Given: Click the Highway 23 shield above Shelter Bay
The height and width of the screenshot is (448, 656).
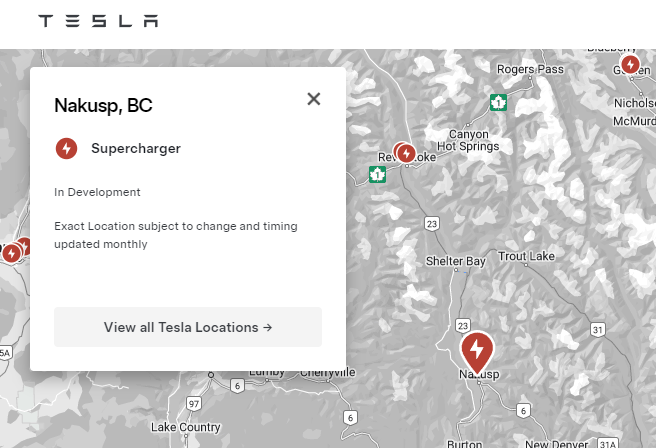Looking at the screenshot, I should click(x=431, y=222).
